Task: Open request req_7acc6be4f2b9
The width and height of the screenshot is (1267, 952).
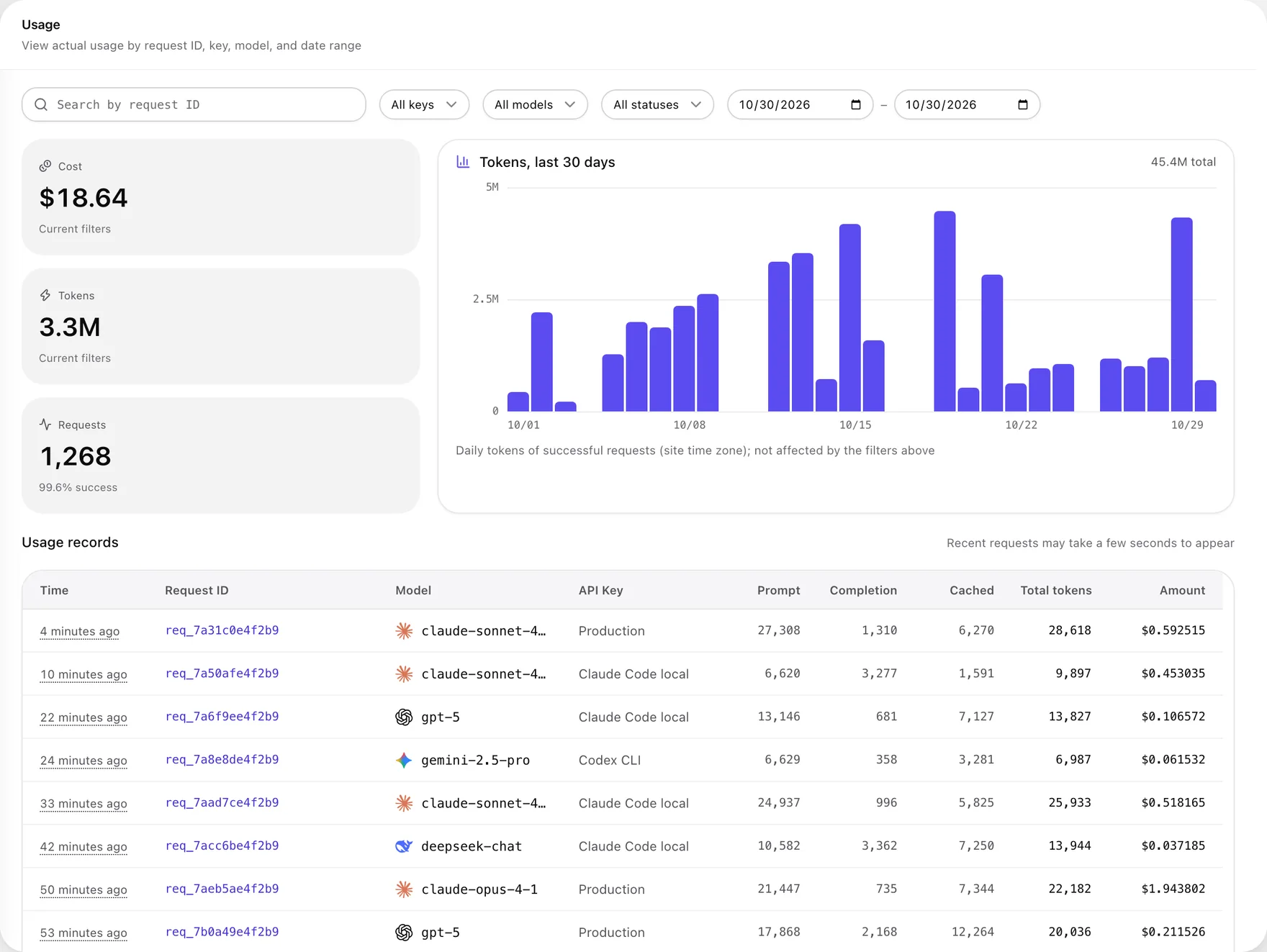Action: 222,846
